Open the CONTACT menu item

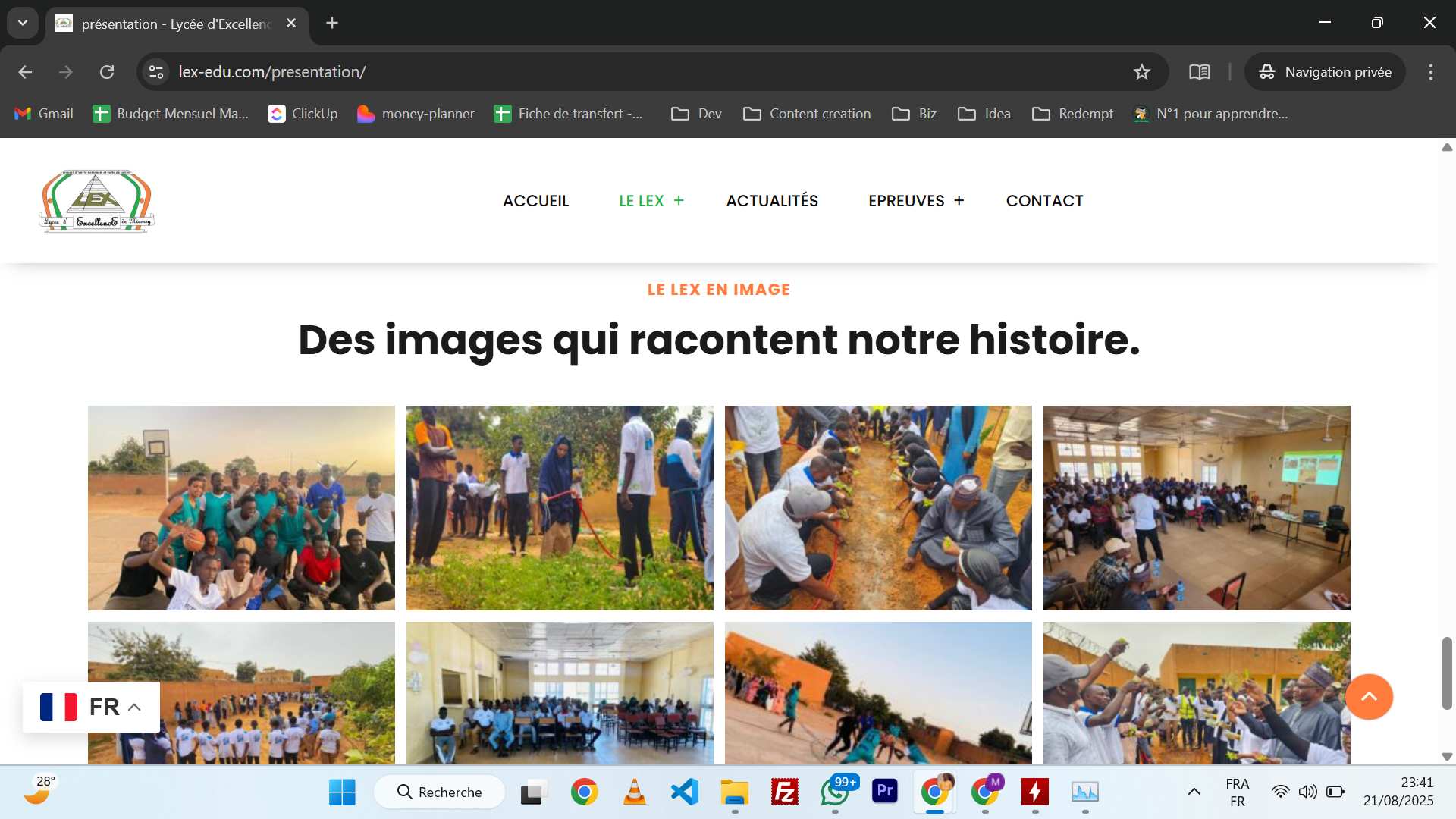[x=1044, y=201]
